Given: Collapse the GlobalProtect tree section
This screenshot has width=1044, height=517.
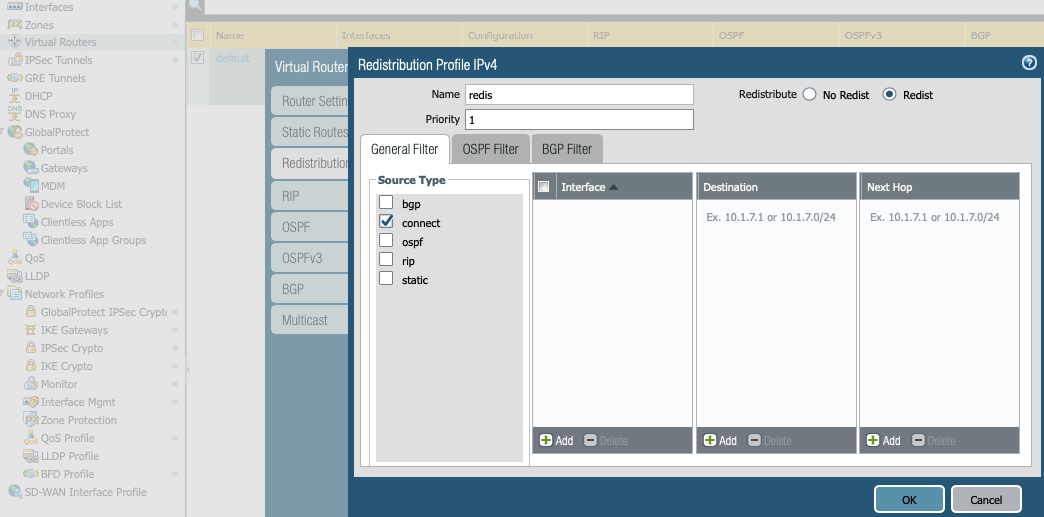Looking at the screenshot, I should 4,132.
